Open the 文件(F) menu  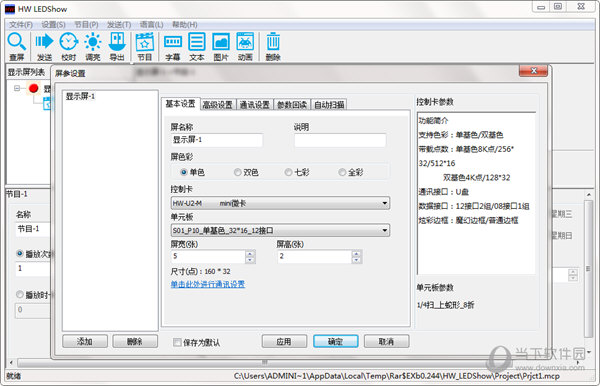(x=21, y=25)
